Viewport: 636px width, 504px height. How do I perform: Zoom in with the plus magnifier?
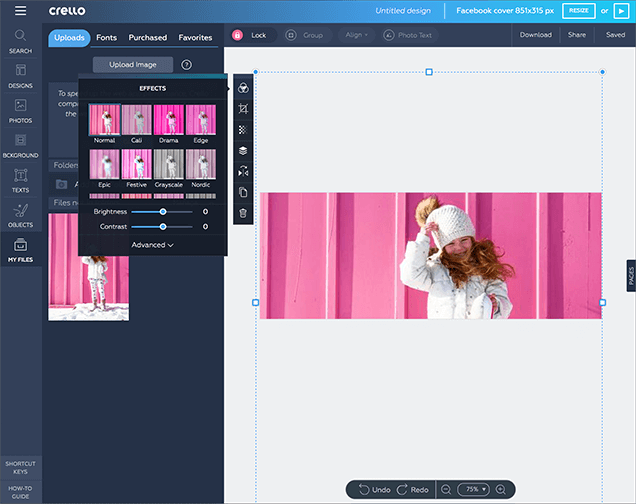pyautogui.click(x=500, y=489)
